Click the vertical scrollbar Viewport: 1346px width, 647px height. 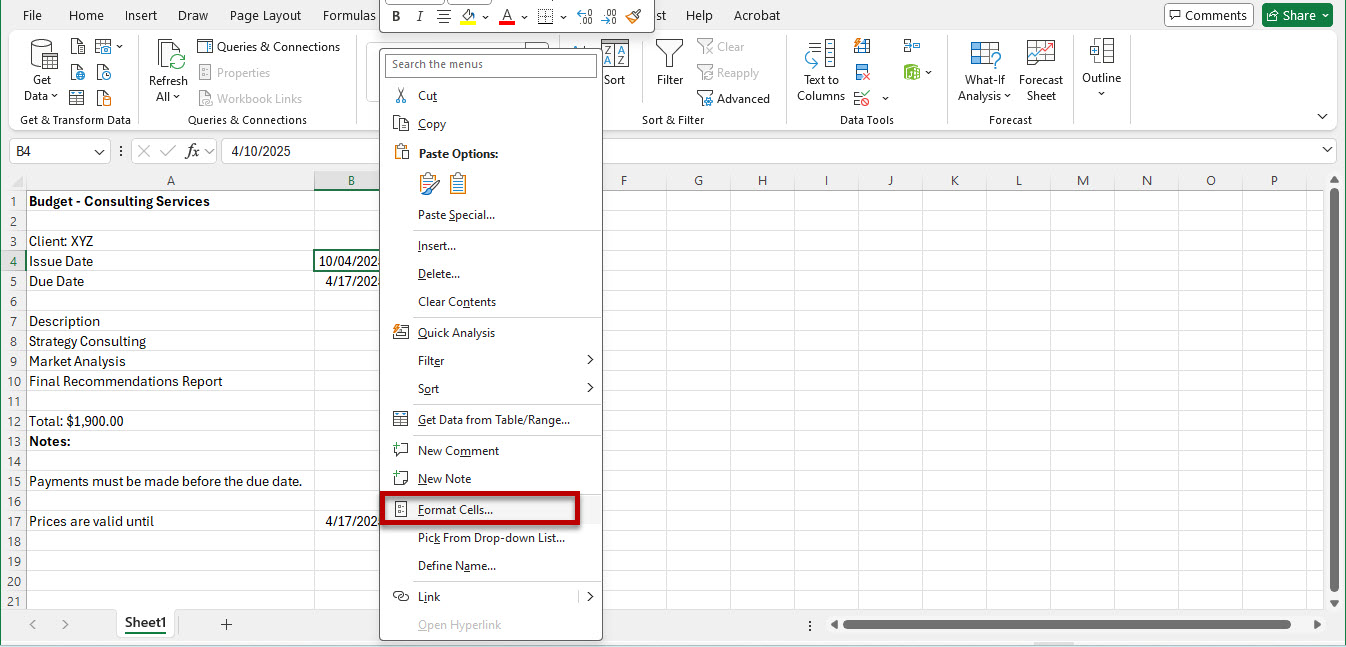click(1334, 390)
